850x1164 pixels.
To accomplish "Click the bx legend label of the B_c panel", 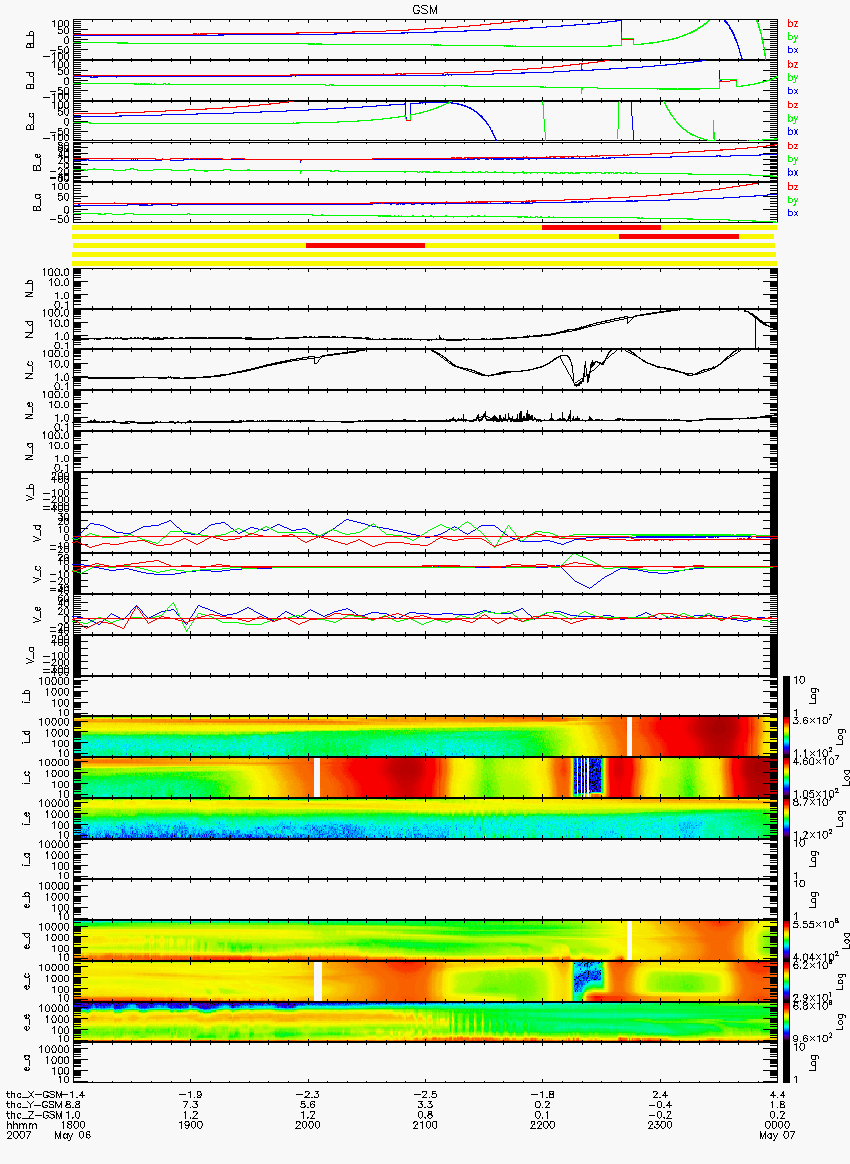I will [x=792, y=131].
